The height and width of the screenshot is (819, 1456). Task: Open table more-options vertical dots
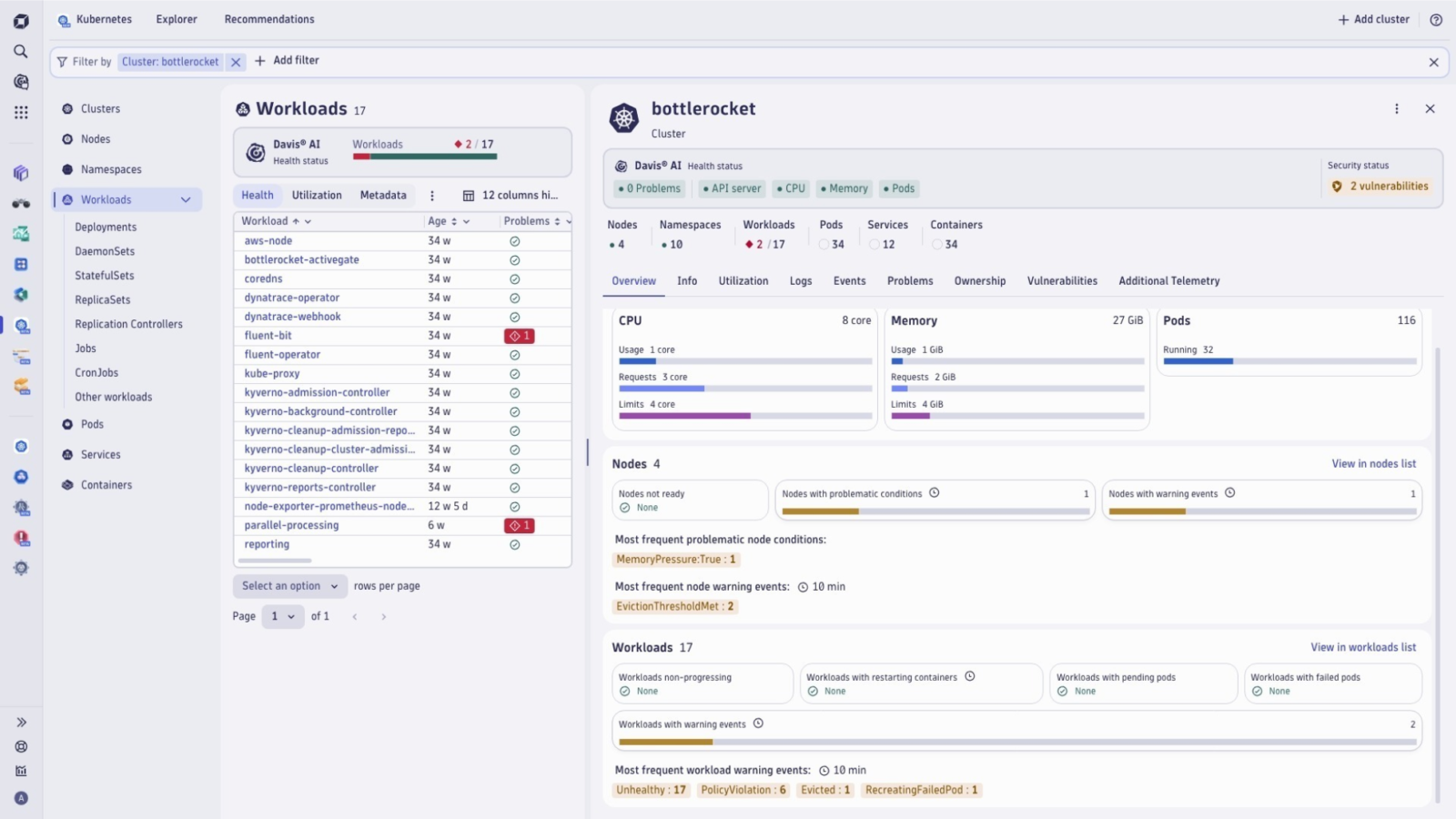pos(432,196)
